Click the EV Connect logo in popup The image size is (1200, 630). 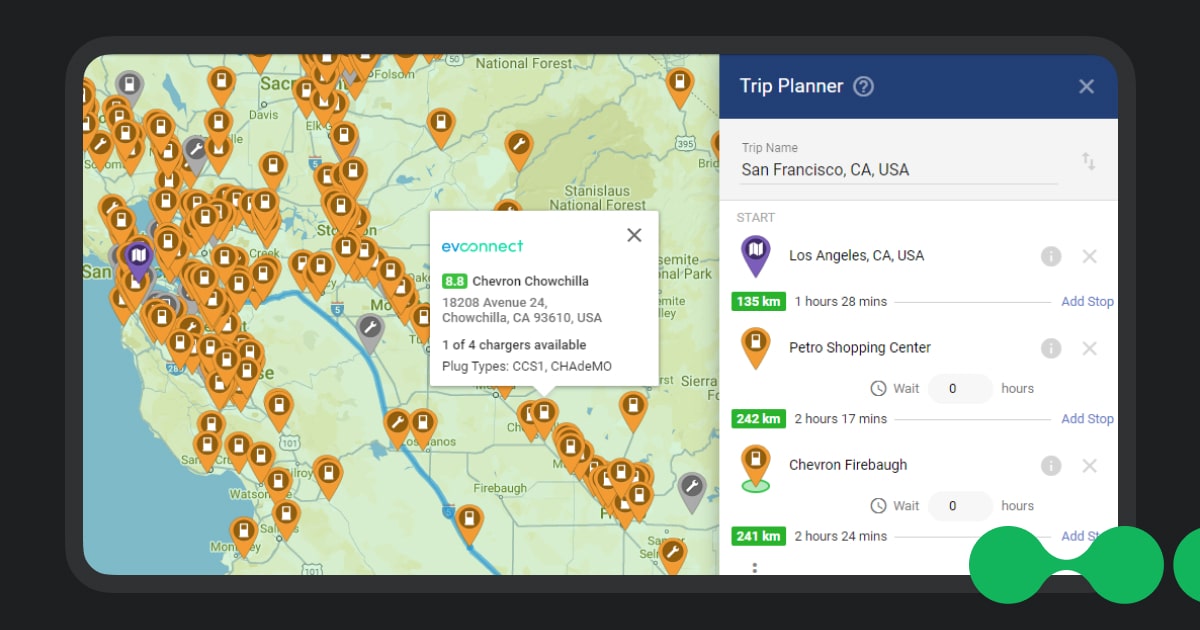pyautogui.click(x=482, y=246)
